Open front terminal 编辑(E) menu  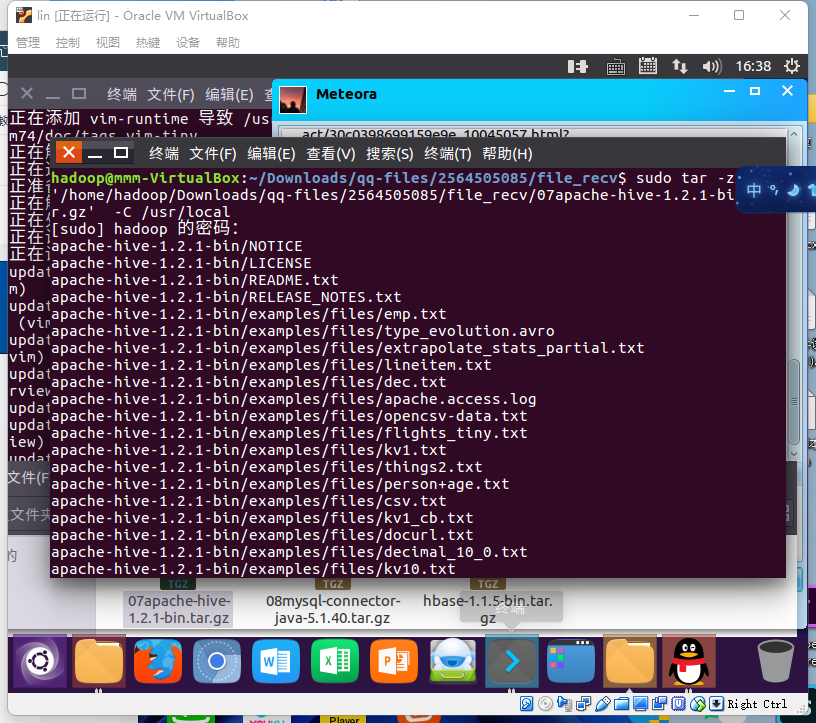[x=271, y=154]
